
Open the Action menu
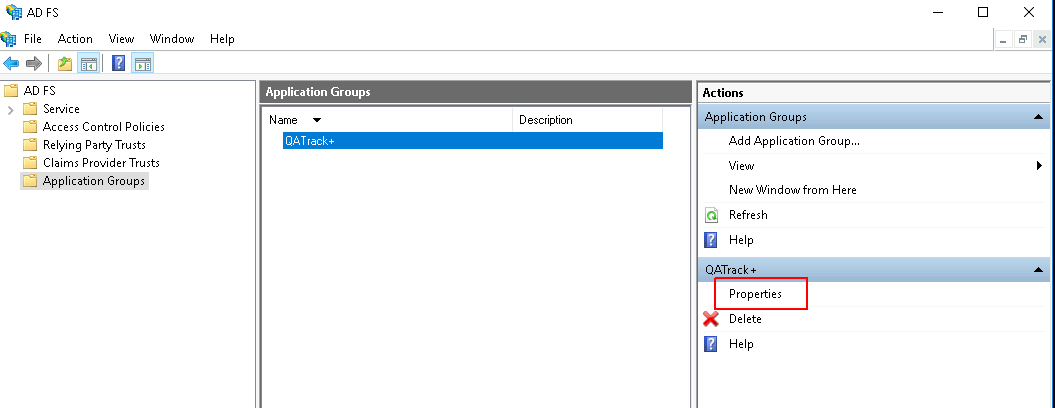(x=75, y=39)
